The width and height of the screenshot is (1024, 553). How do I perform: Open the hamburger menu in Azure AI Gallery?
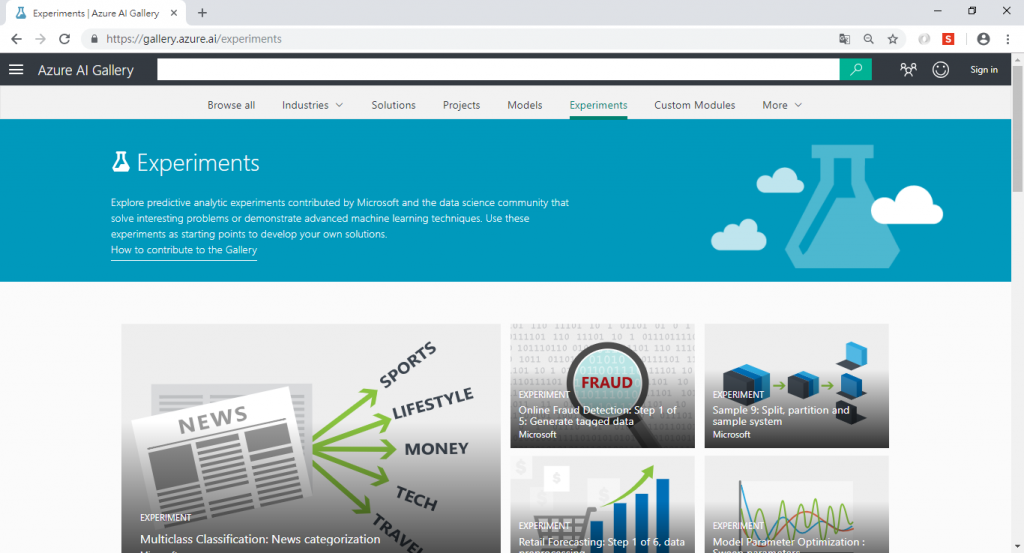click(16, 69)
